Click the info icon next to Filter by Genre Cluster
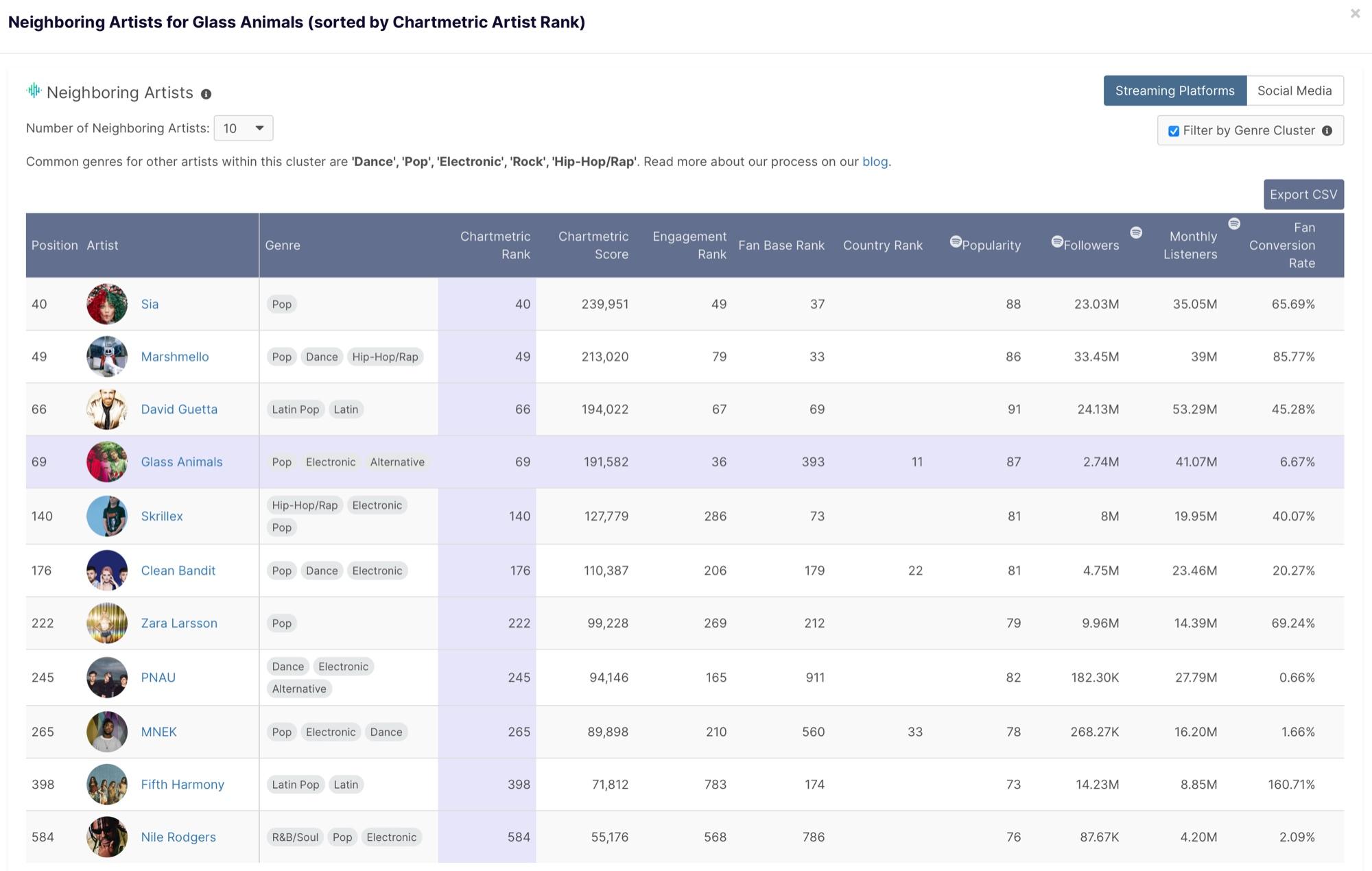This screenshot has width=1372, height=871. 1327,131
